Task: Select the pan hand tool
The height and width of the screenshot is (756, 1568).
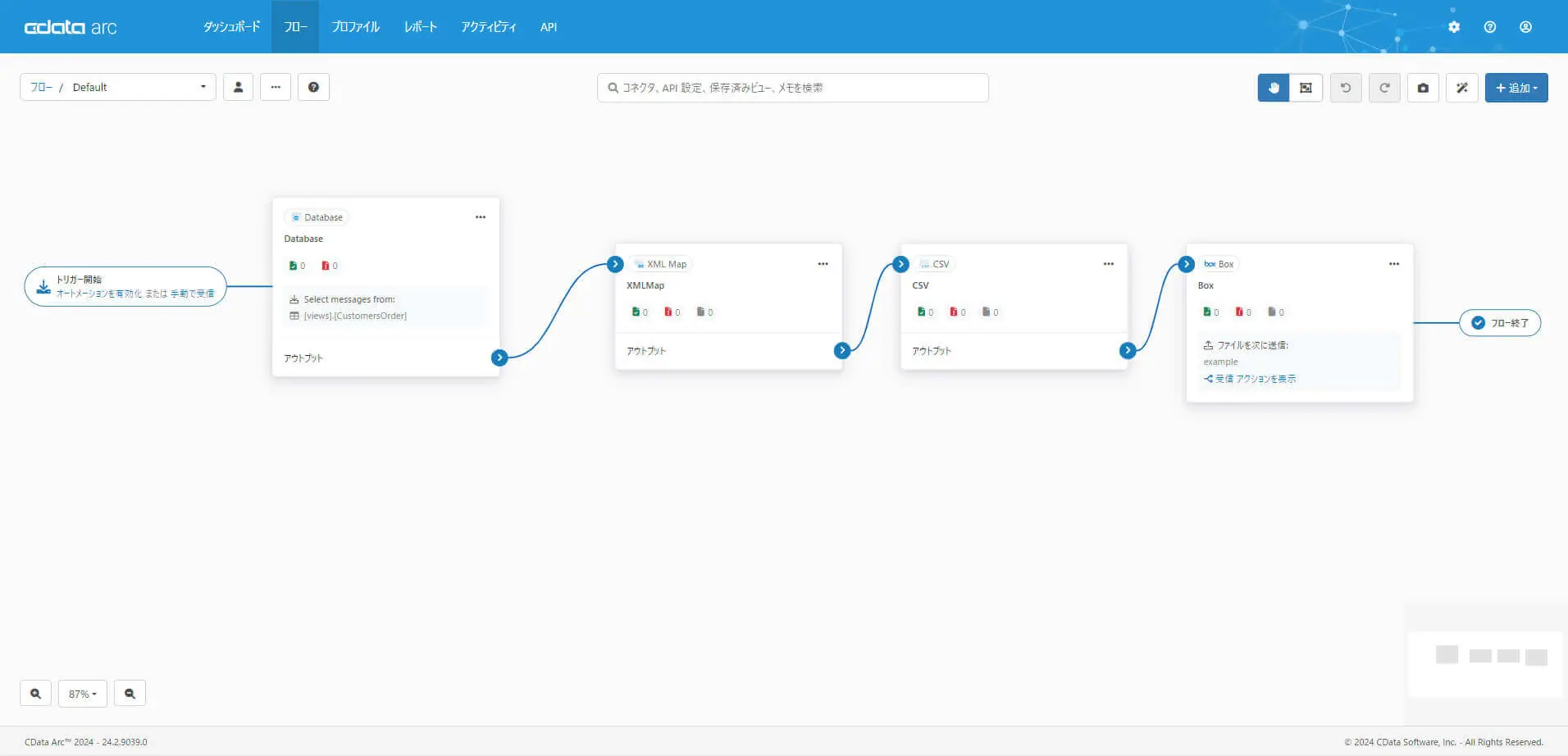Action: pos(1274,88)
